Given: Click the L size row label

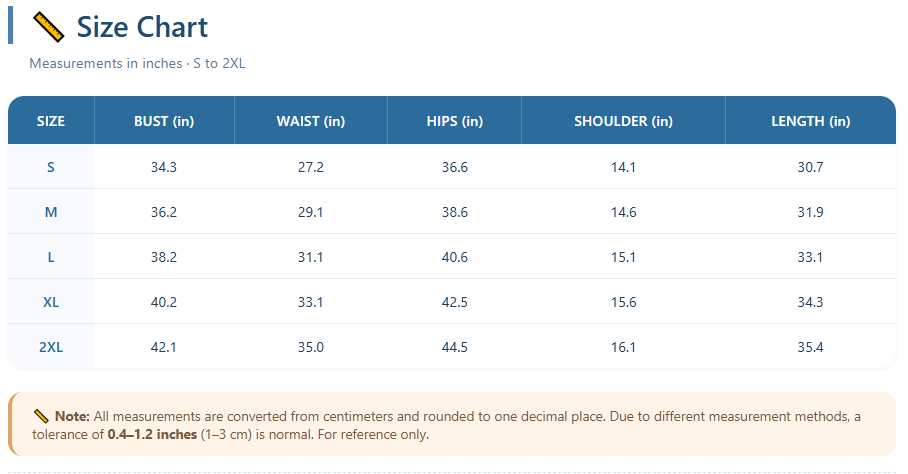Looking at the screenshot, I should tap(51, 258).
